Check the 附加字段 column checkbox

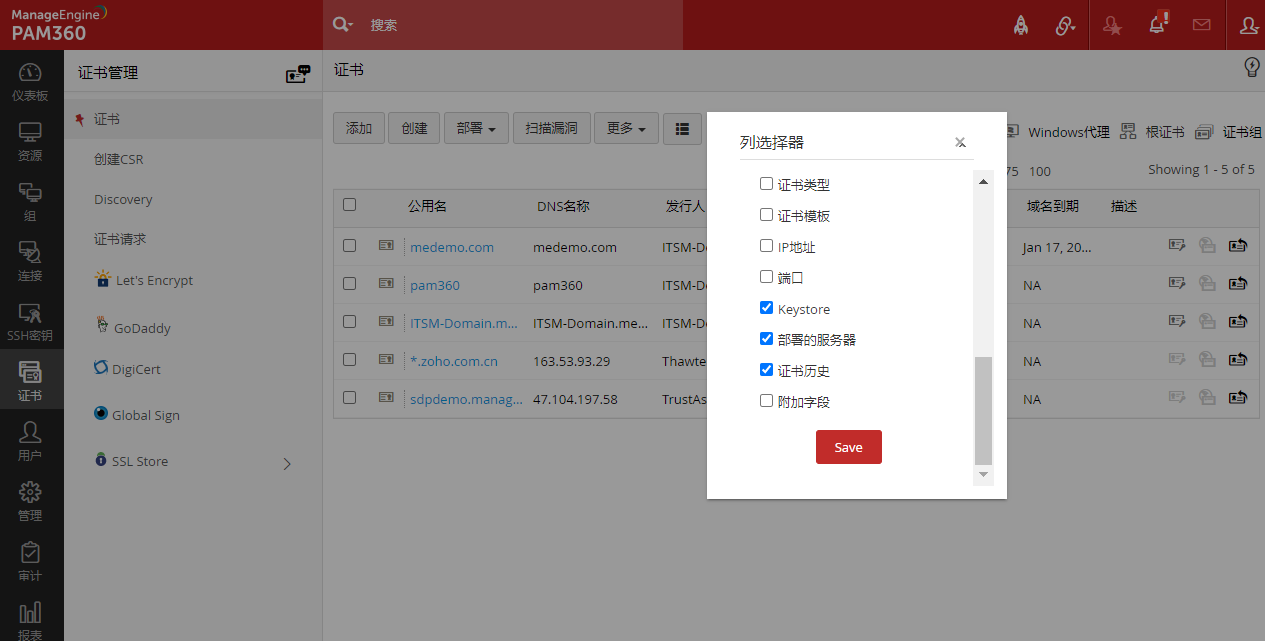pos(767,401)
